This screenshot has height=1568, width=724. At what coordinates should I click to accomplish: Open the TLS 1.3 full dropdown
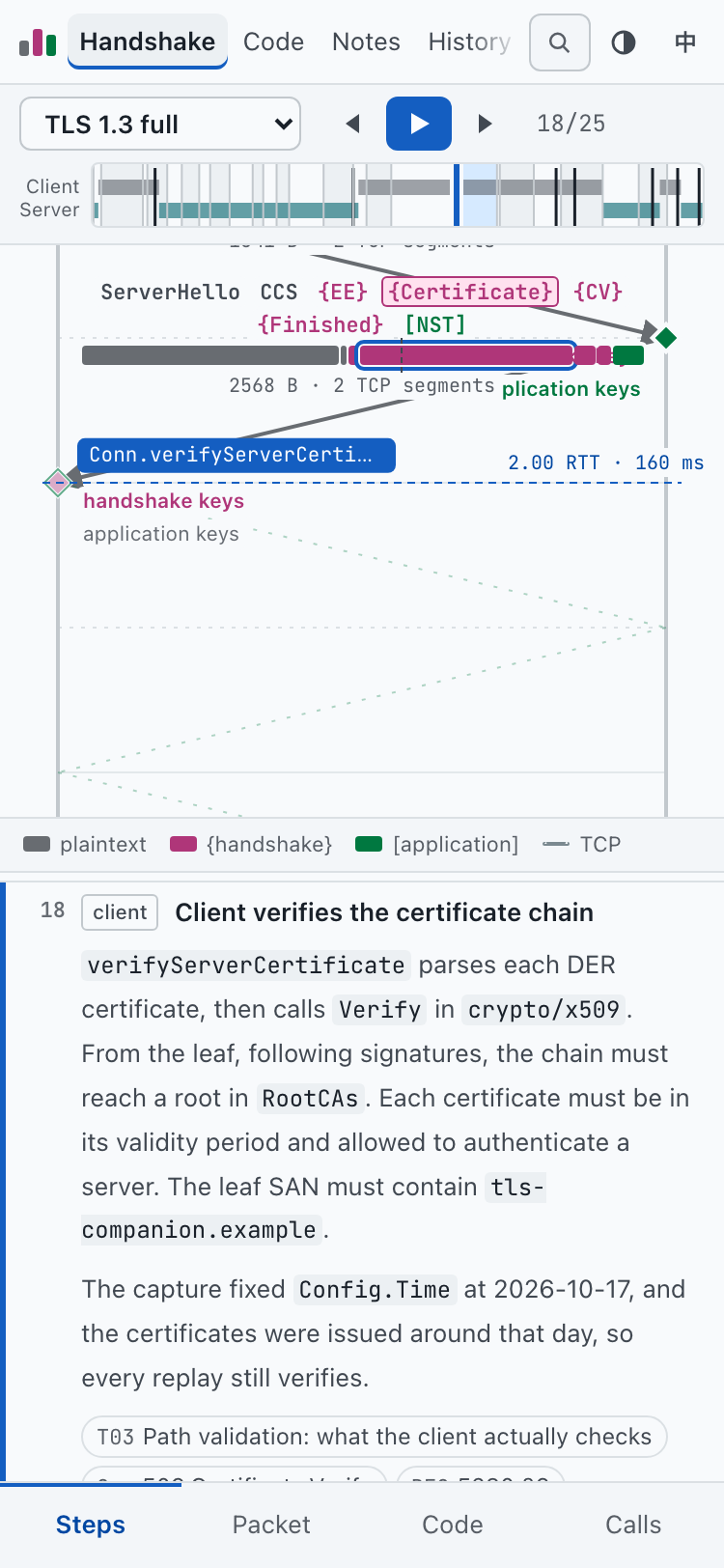[x=160, y=124]
